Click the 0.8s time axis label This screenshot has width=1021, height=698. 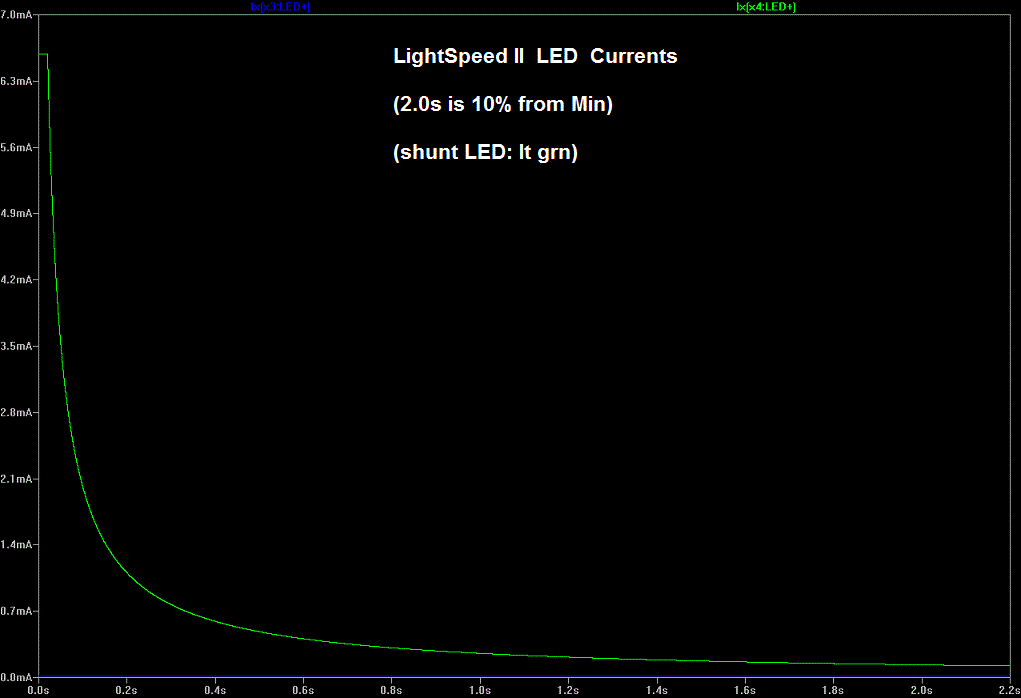click(x=391, y=690)
